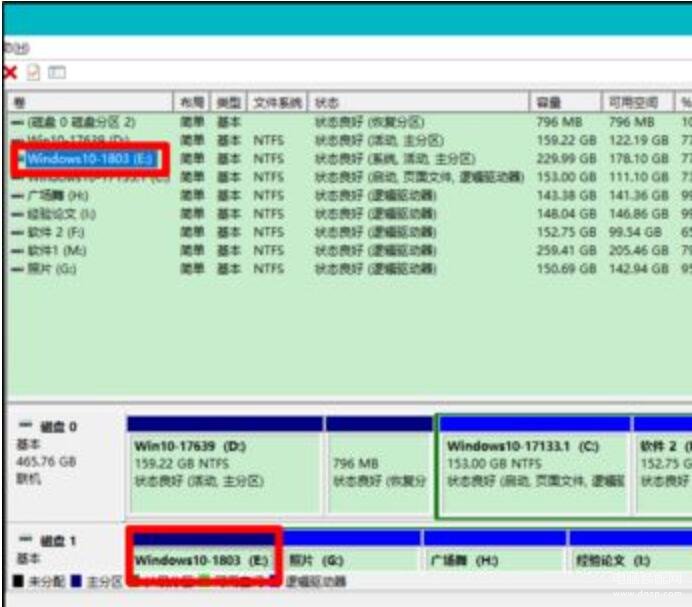Select the 软件1 (M:) volume name
This screenshot has width=692, height=607.
(x=57, y=251)
